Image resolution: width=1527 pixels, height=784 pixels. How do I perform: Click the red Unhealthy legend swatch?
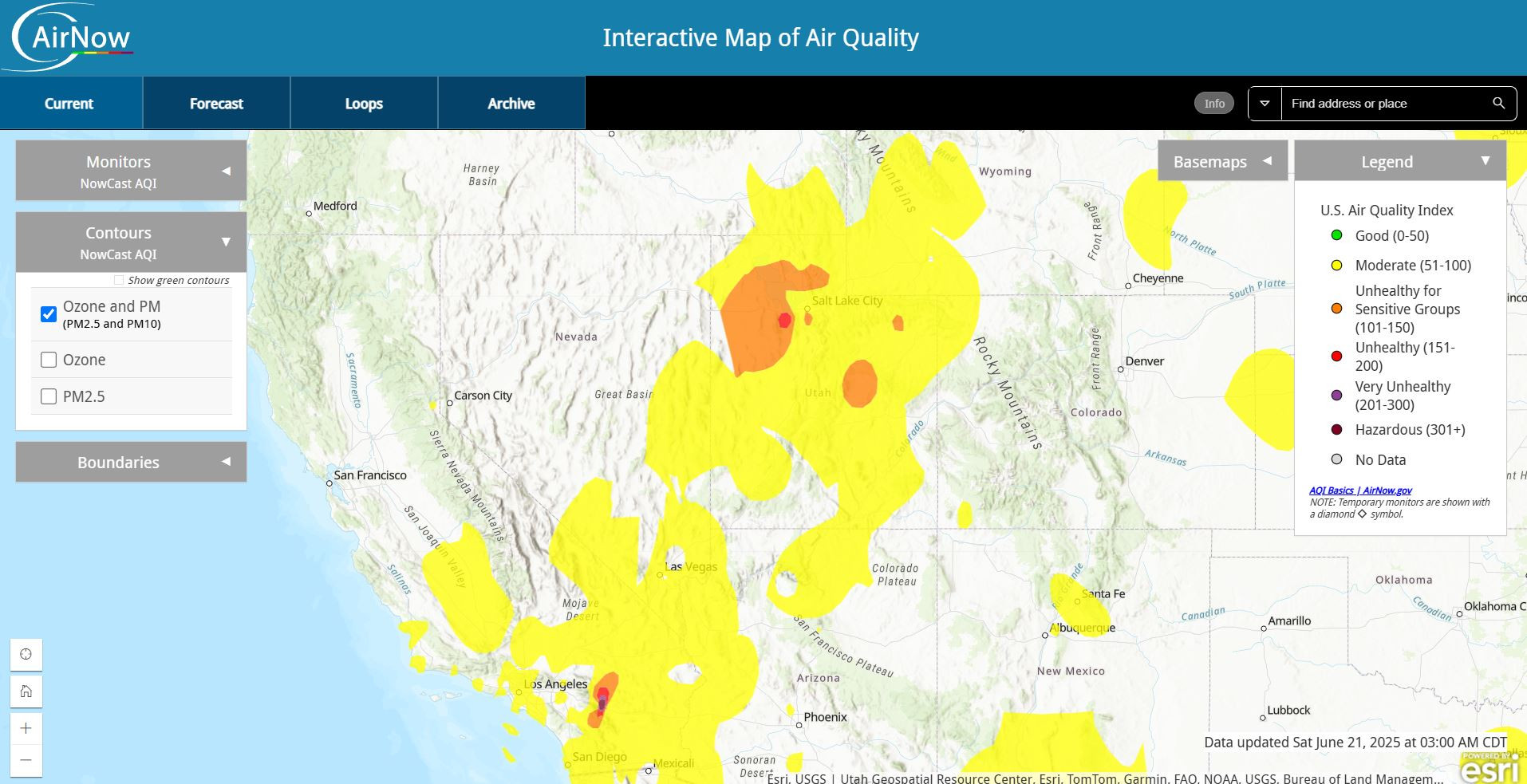pos(1337,356)
